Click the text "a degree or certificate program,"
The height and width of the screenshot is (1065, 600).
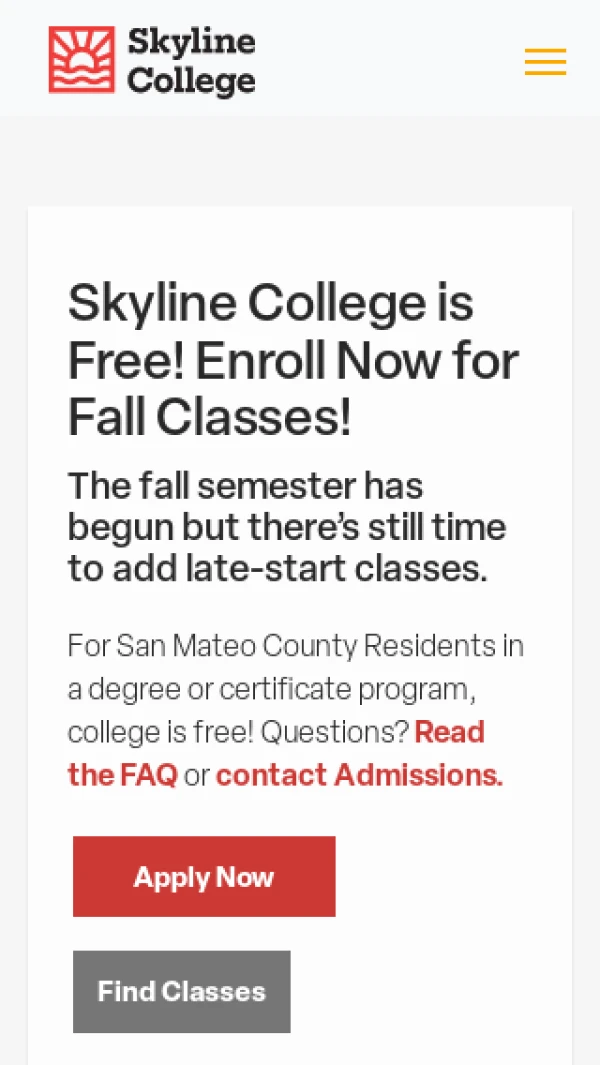(x=268, y=689)
